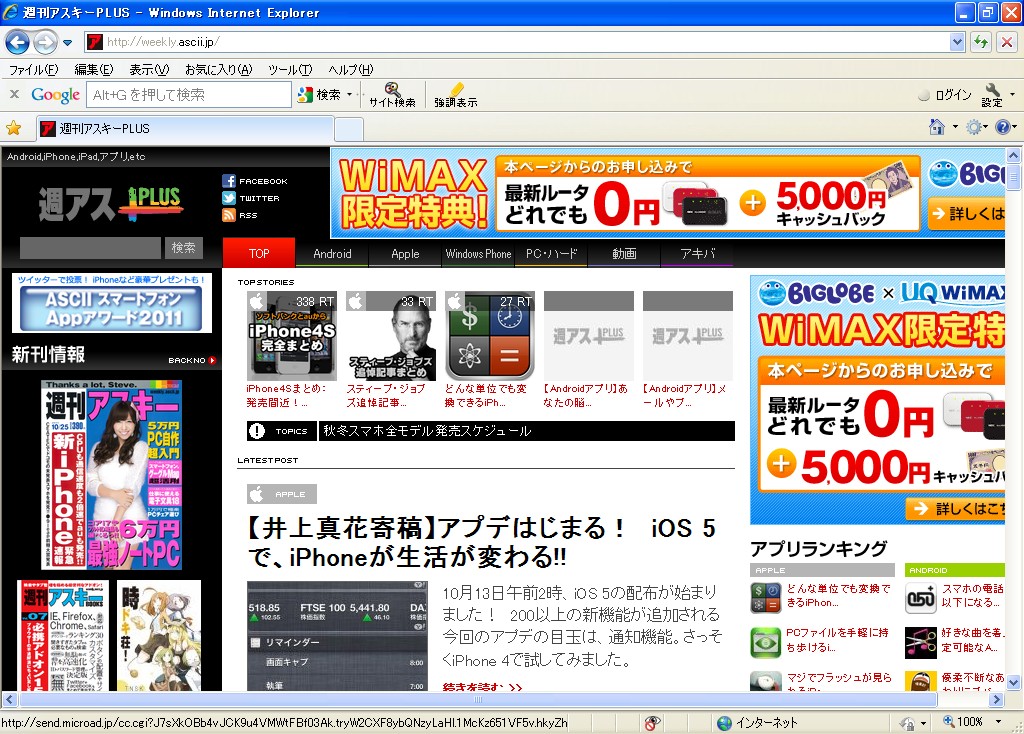Select the アキバ navigation tab

click(697, 253)
